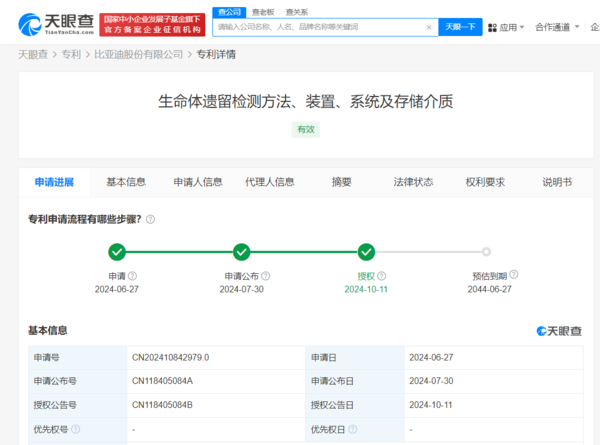Switch to the 代理人信息 tab
This screenshot has width=600, height=445.
(270, 182)
